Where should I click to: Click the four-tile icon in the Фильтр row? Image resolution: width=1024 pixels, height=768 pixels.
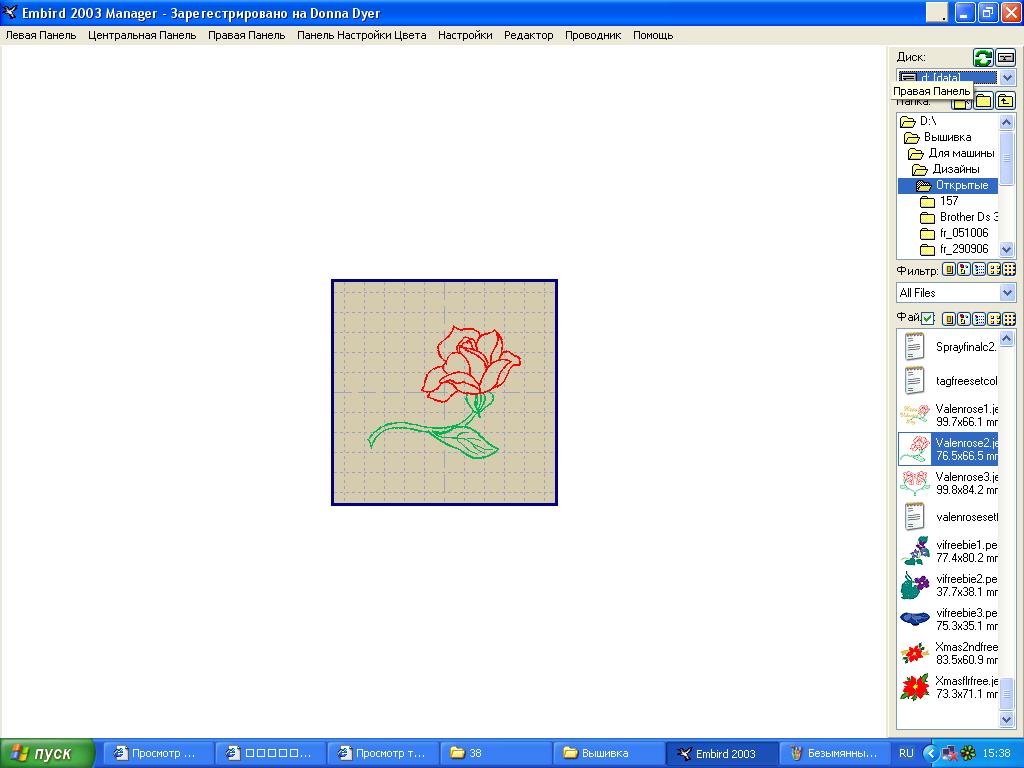point(994,269)
